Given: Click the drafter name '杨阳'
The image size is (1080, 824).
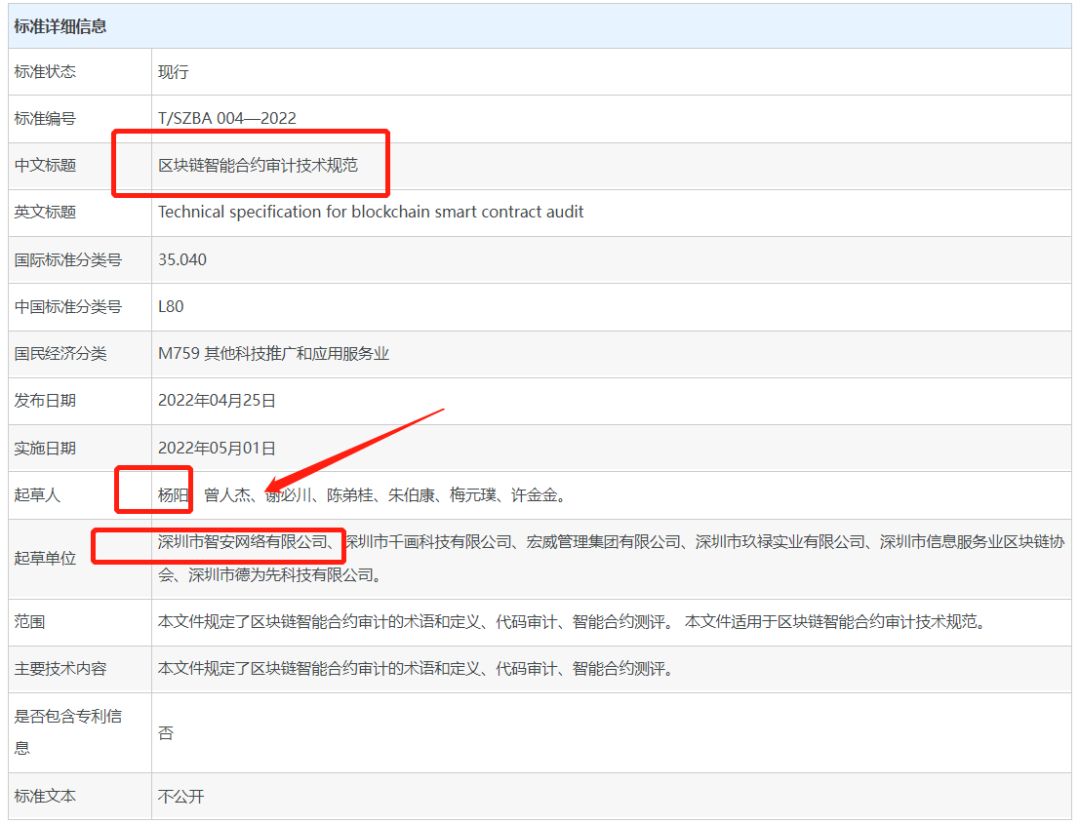Looking at the screenshot, I should point(173,495).
